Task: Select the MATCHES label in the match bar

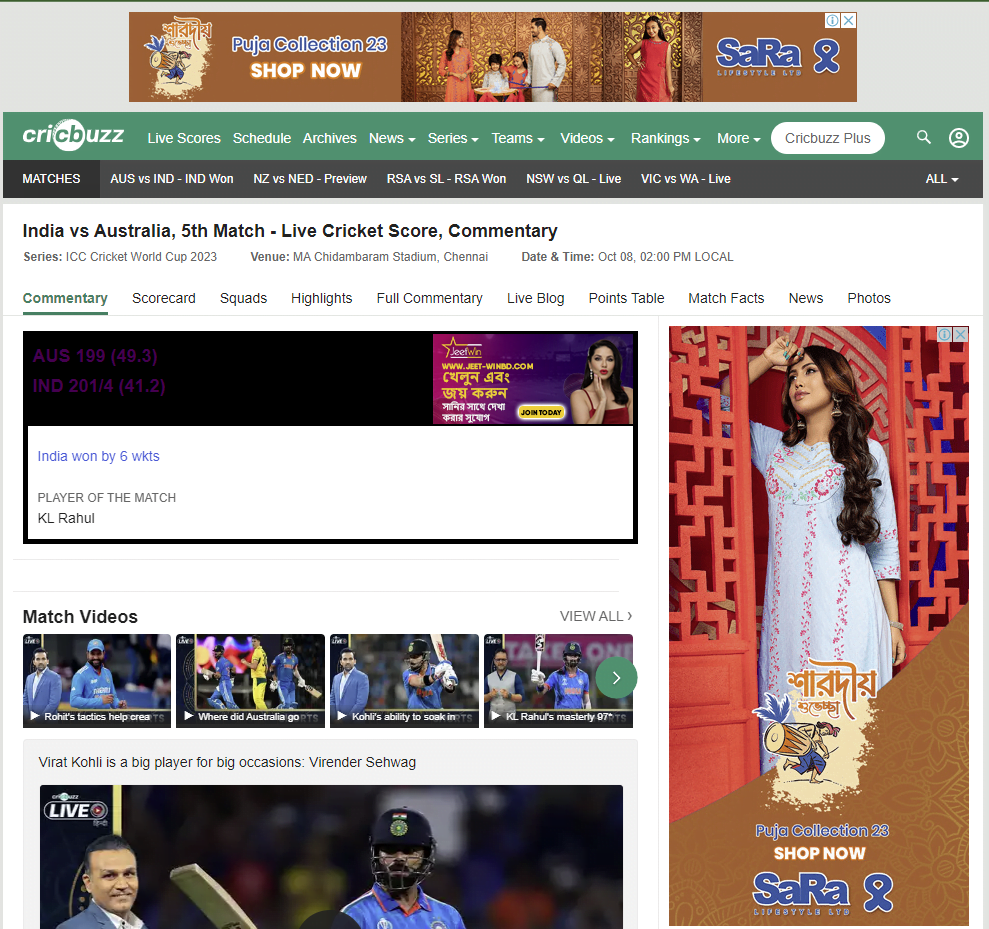Action: pos(51,179)
